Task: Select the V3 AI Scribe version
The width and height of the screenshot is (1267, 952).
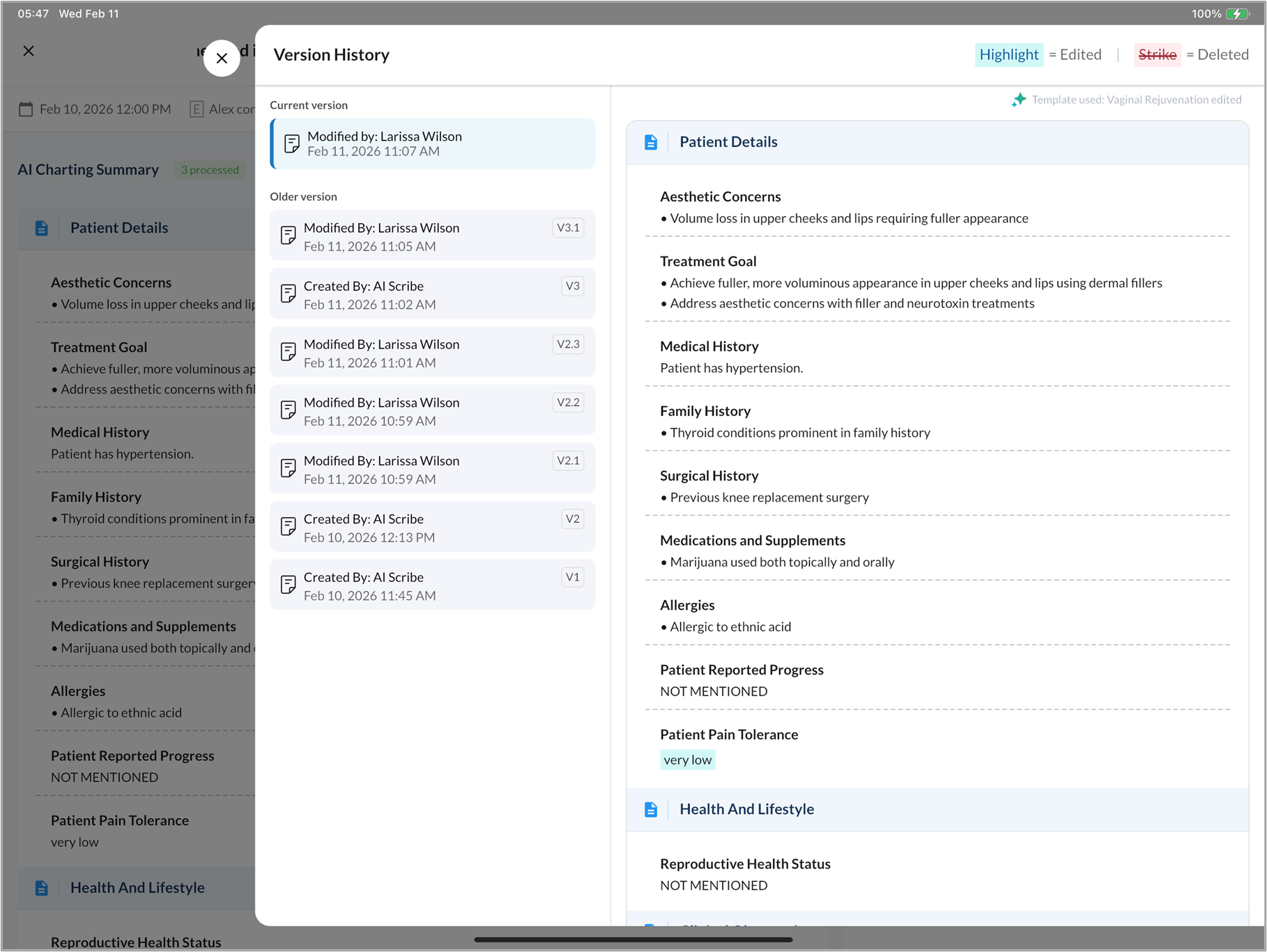Action: tap(432, 295)
